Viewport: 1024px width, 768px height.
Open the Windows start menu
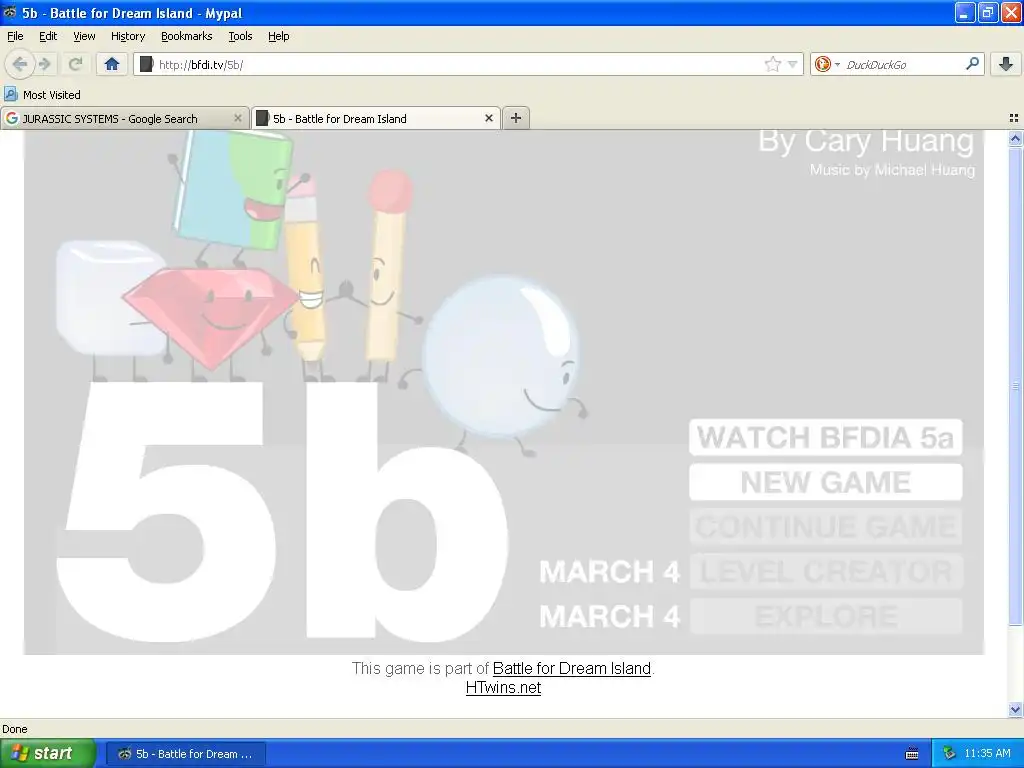pos(48,753)
